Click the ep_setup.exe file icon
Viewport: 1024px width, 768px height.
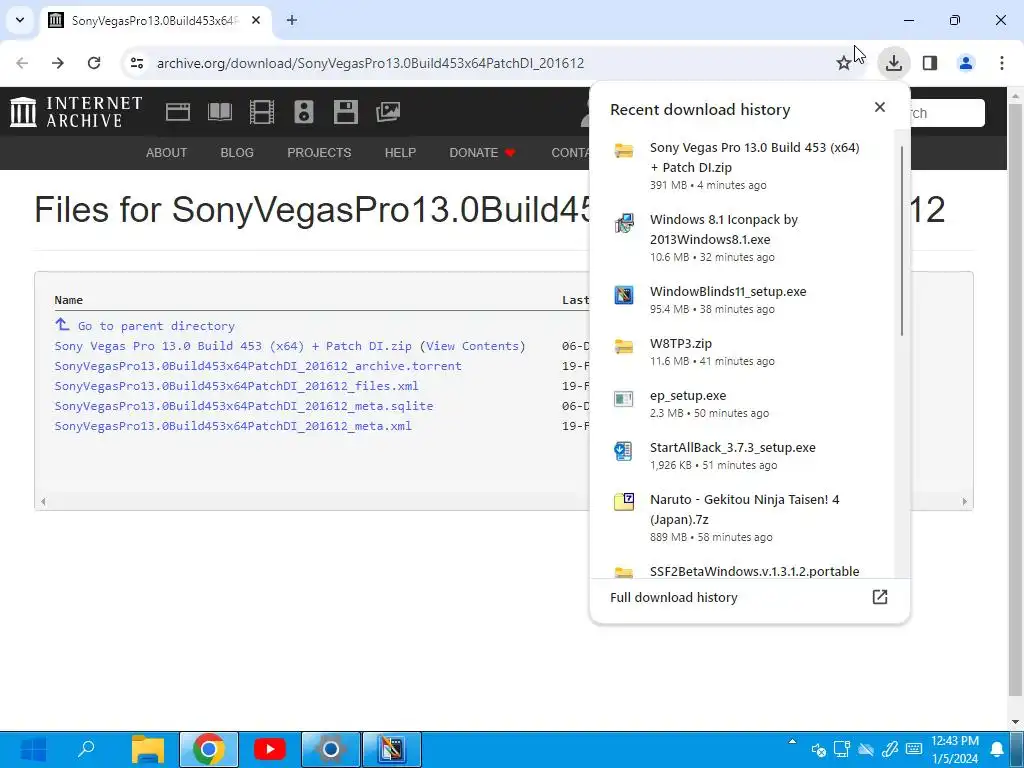[624, 398]
